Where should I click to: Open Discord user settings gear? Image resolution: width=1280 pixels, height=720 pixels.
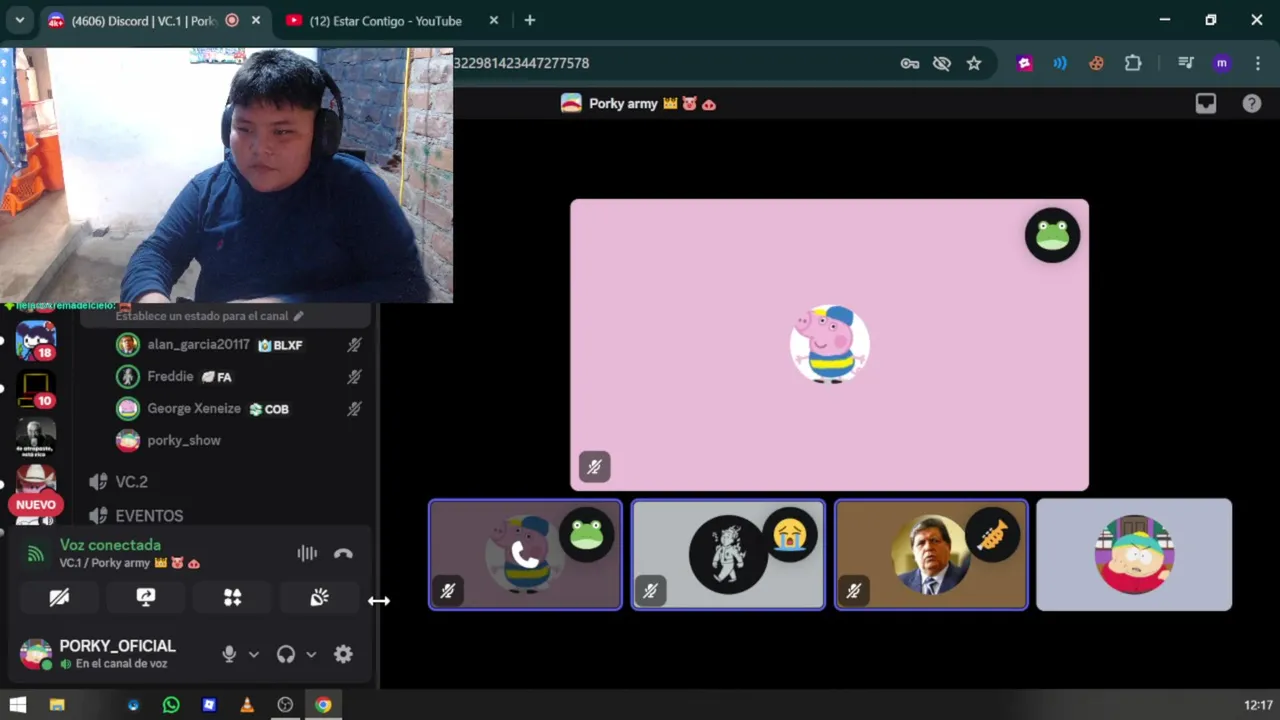[343, 654]
